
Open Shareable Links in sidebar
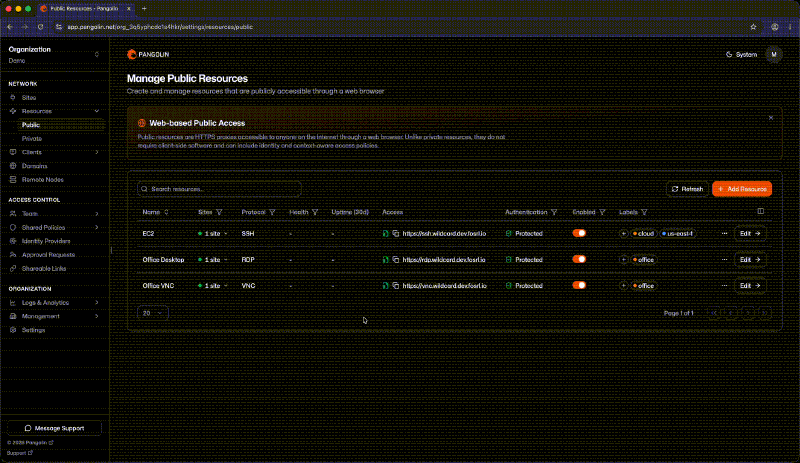coord(43,269)
